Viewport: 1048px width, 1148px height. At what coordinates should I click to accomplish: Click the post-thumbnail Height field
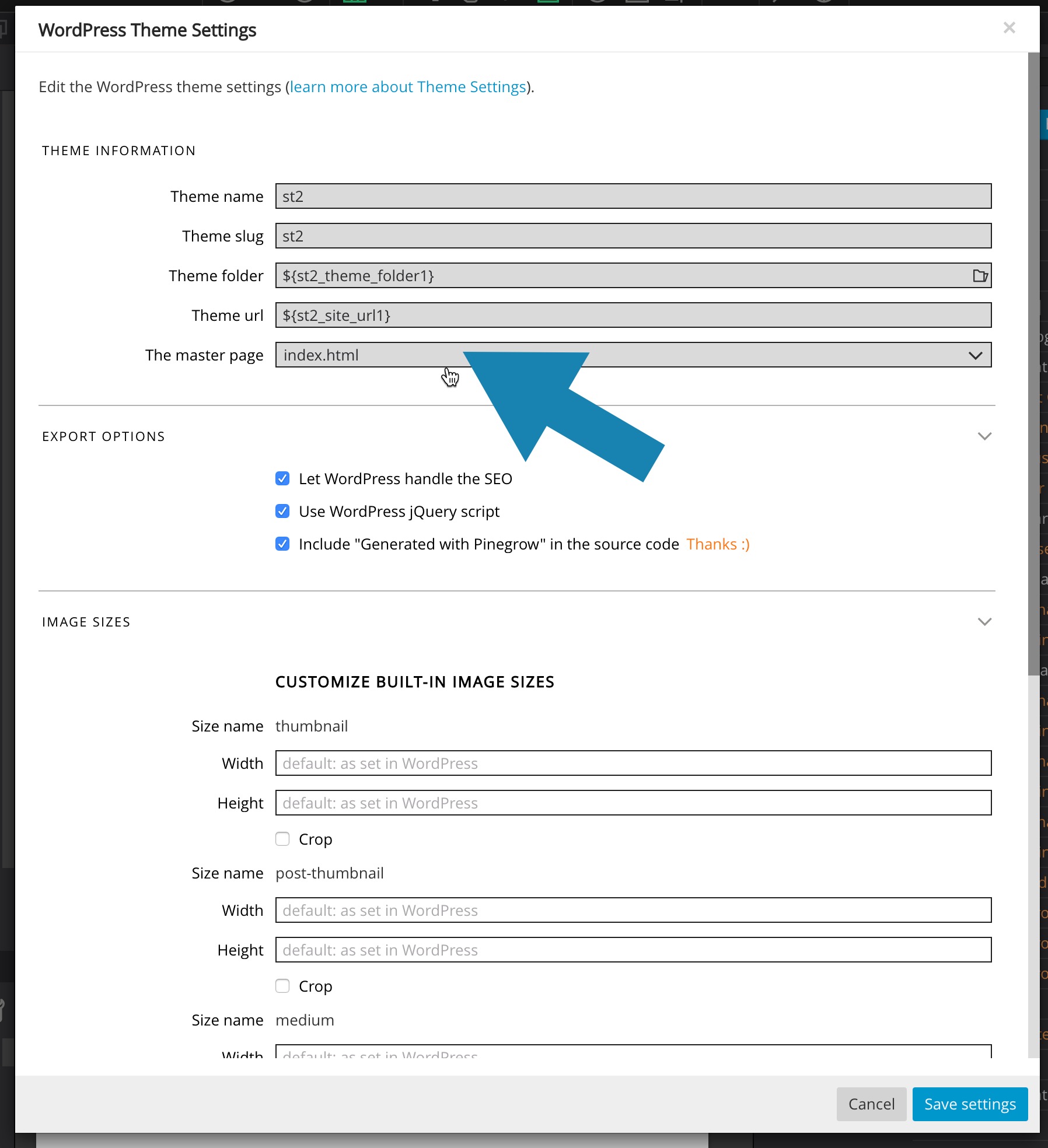(x=633, y=950)
